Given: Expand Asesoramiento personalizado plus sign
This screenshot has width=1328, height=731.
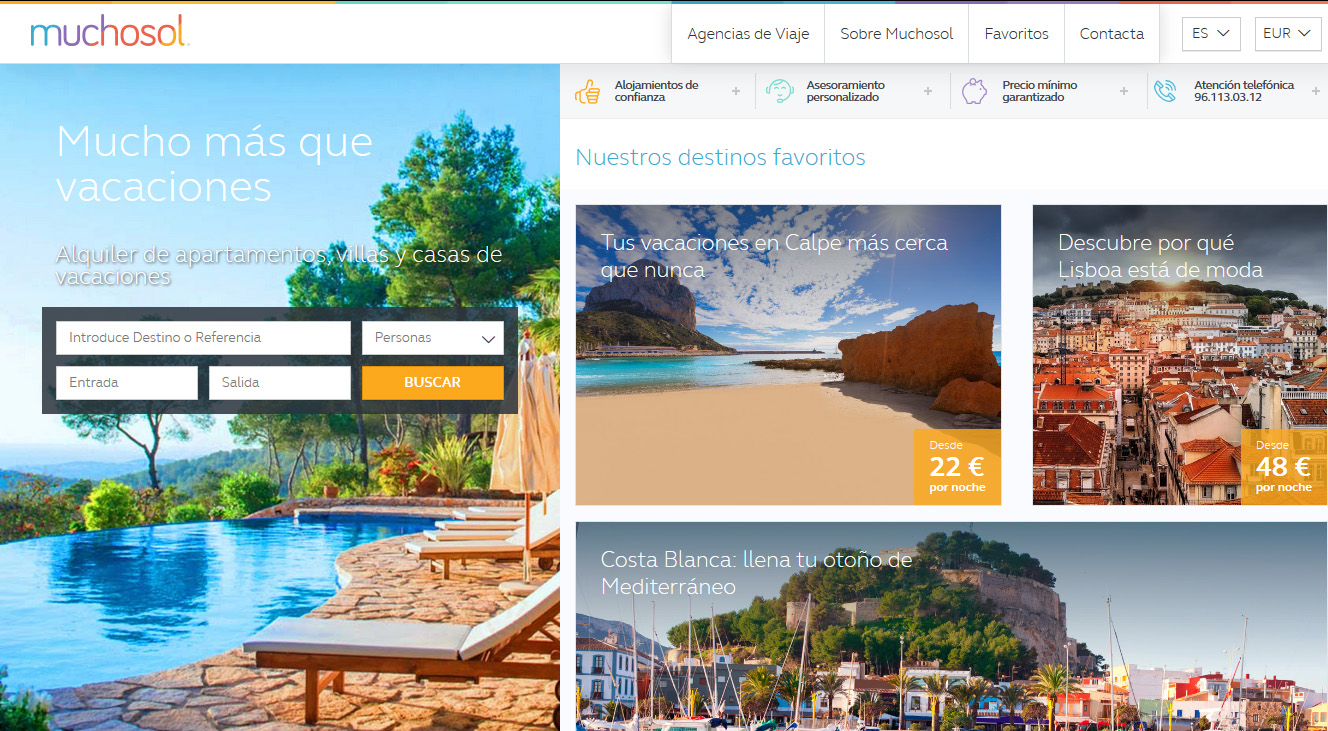Looking at the screenshot, I should coord(928,91).
